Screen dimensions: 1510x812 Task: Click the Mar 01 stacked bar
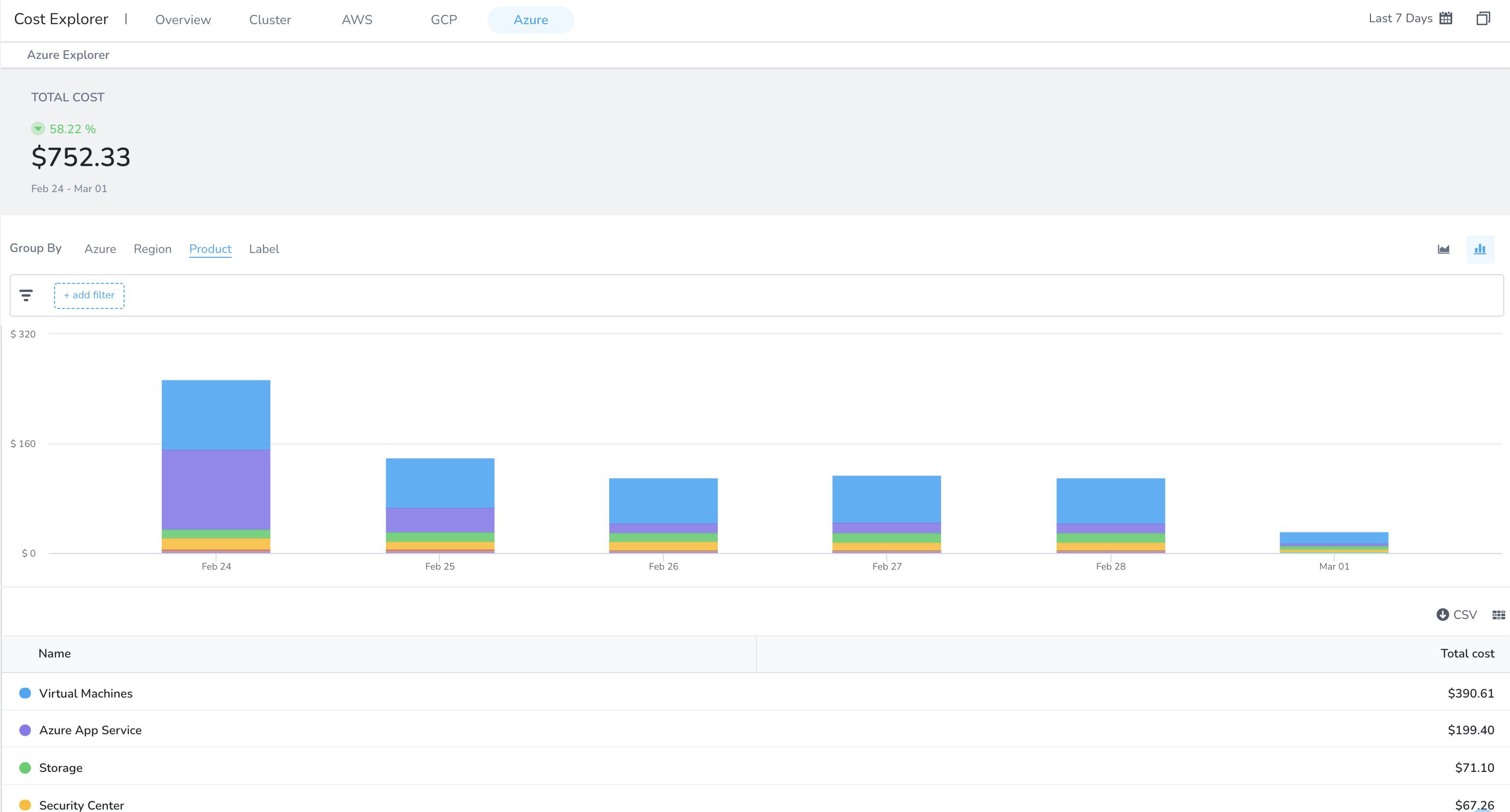coord(1333,542)
